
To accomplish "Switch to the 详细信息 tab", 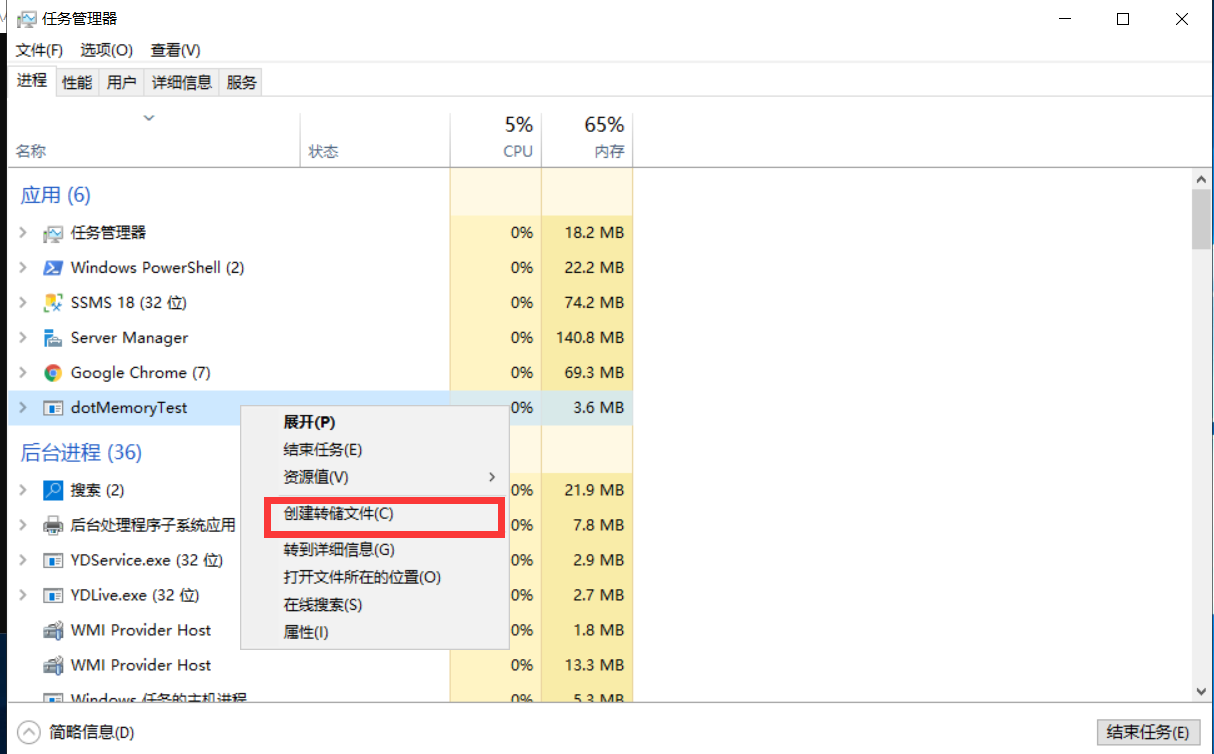I will point(182,83).
